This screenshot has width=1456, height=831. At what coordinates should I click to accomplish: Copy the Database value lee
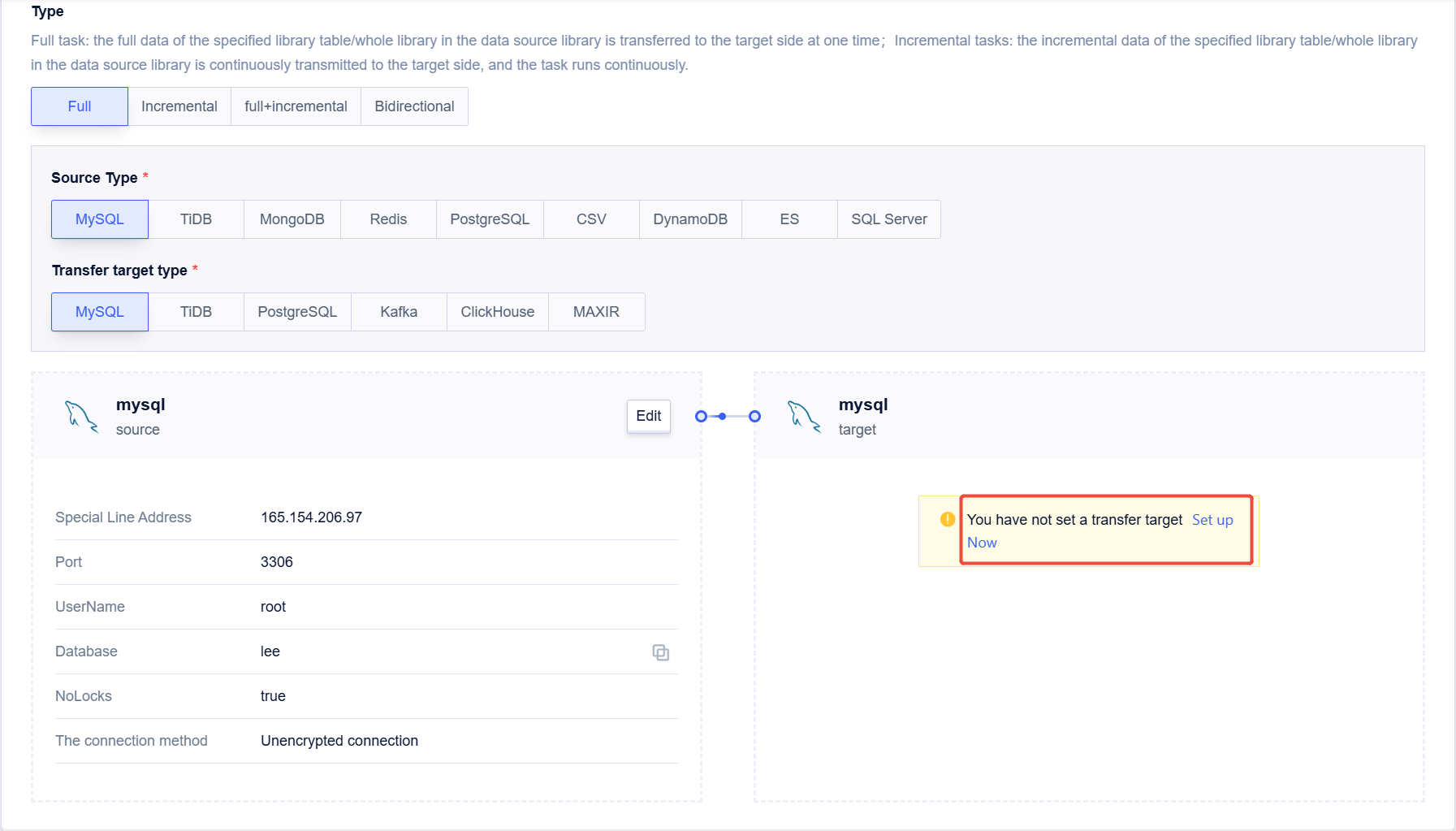point(661,652)
